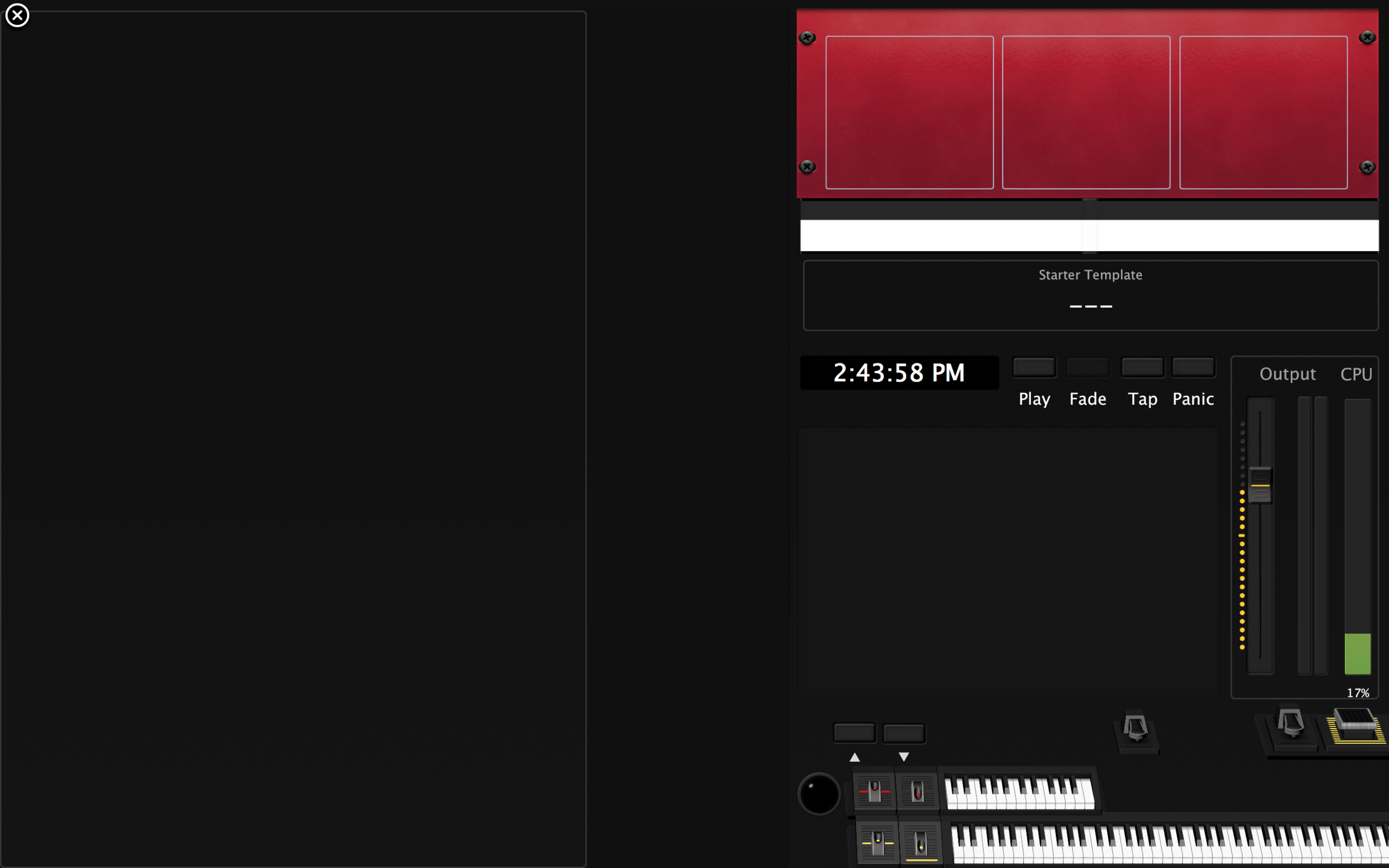Viewport: 1389px width, 868px height.
Task: Select the yellow modulation wheel
Action: (x=921, y=844)
